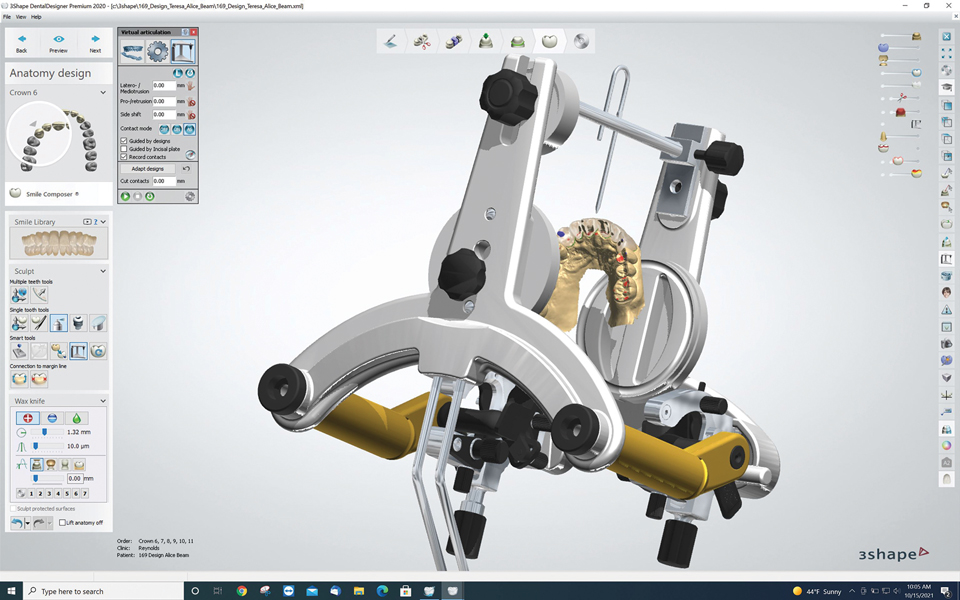Click the Next step button
This screenshot has width=960, height=600.
95,43
